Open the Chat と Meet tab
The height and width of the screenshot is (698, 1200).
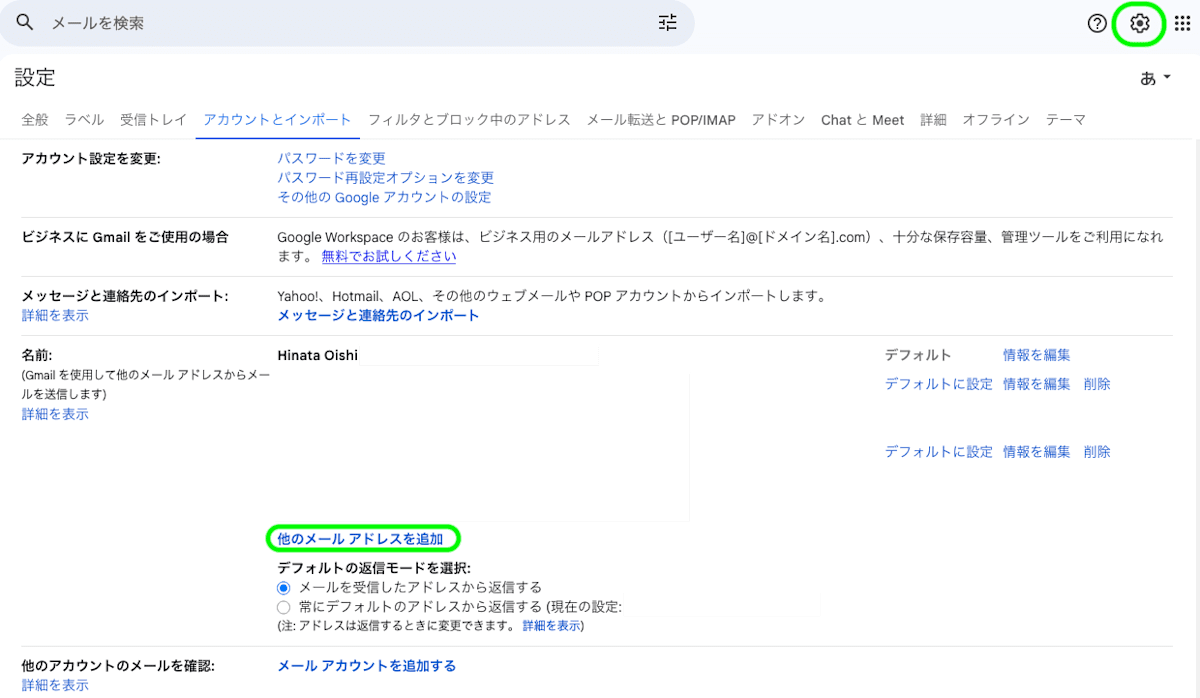pos(862,119)
